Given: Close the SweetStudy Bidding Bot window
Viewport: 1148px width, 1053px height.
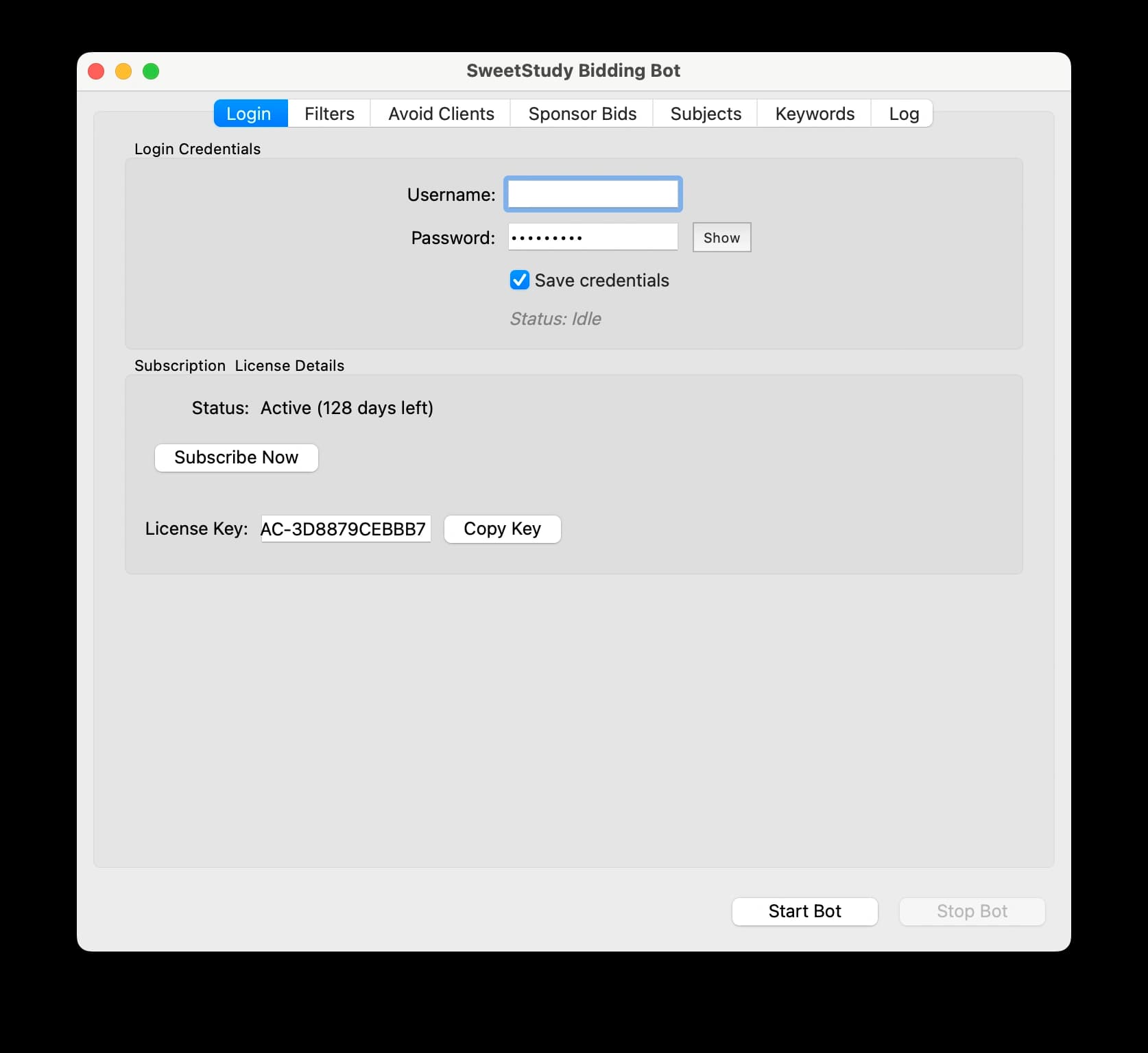Looking at the screenshot, I should [x=96, y=71].
